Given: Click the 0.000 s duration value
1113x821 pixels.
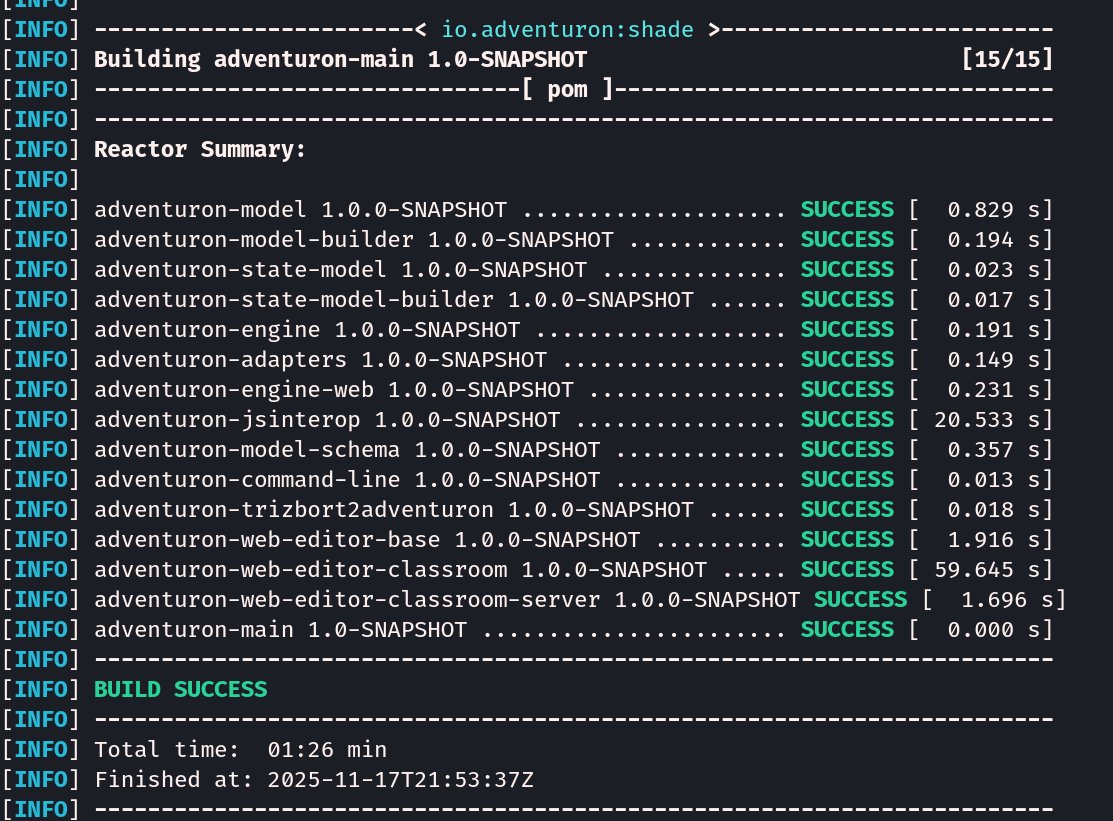Looking at the screenshot, I should pyautogui.click(x=993, y=629).
